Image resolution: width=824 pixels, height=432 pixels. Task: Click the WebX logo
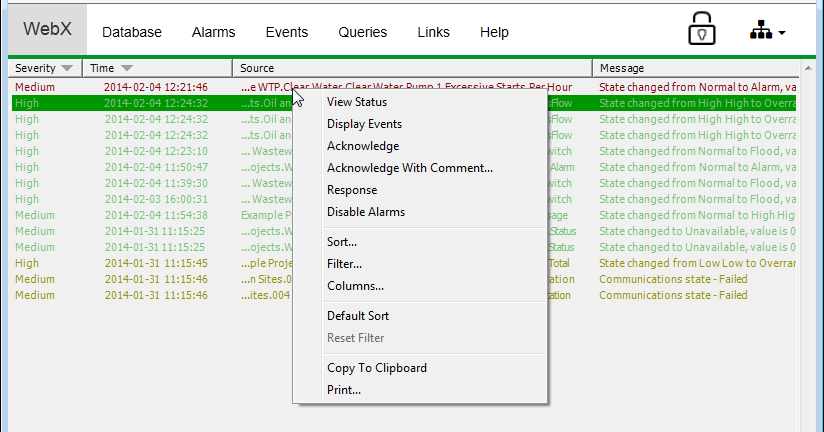pos(47,31)
